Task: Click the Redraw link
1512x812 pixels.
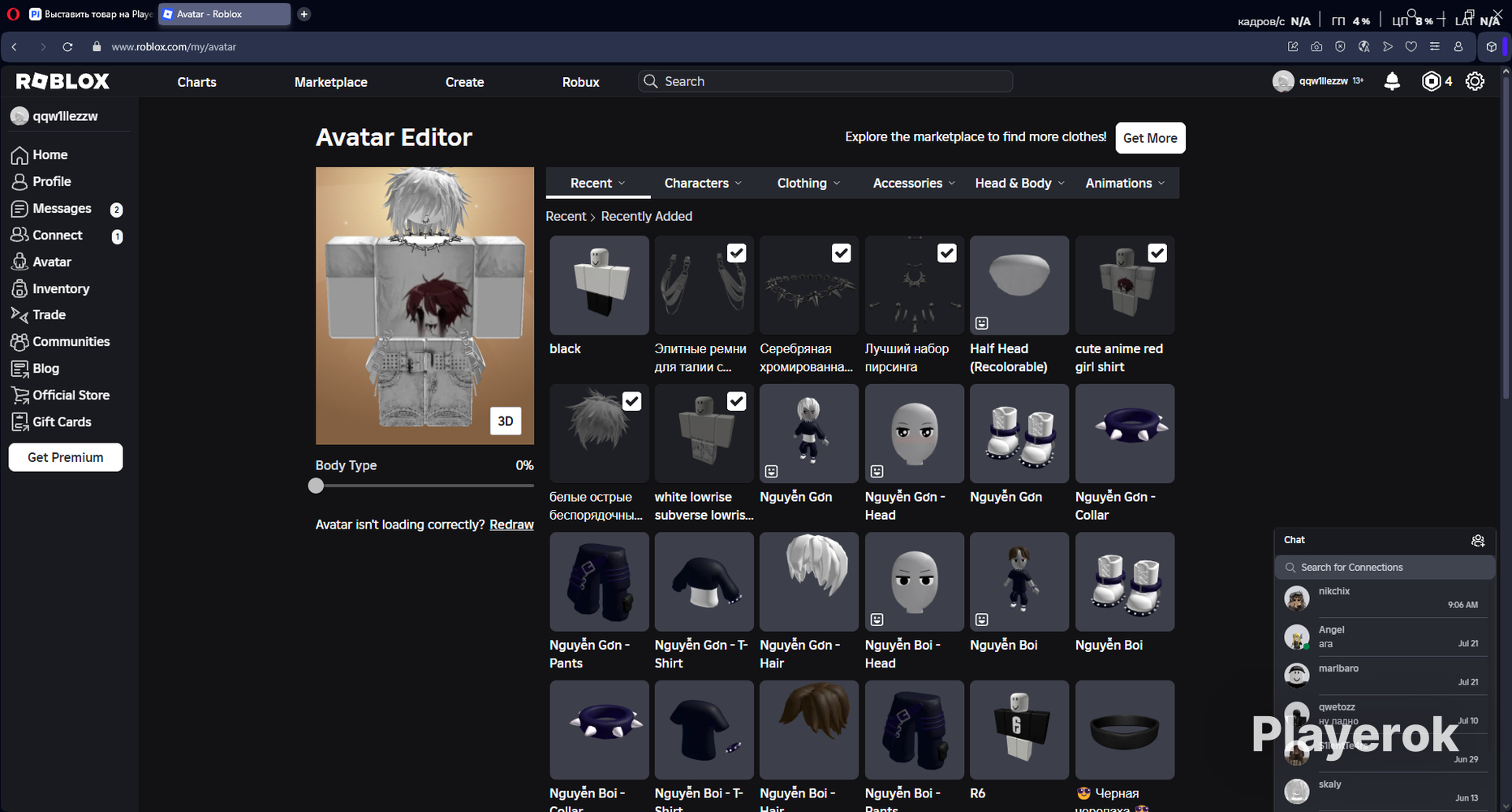Action: coord(511,525)
